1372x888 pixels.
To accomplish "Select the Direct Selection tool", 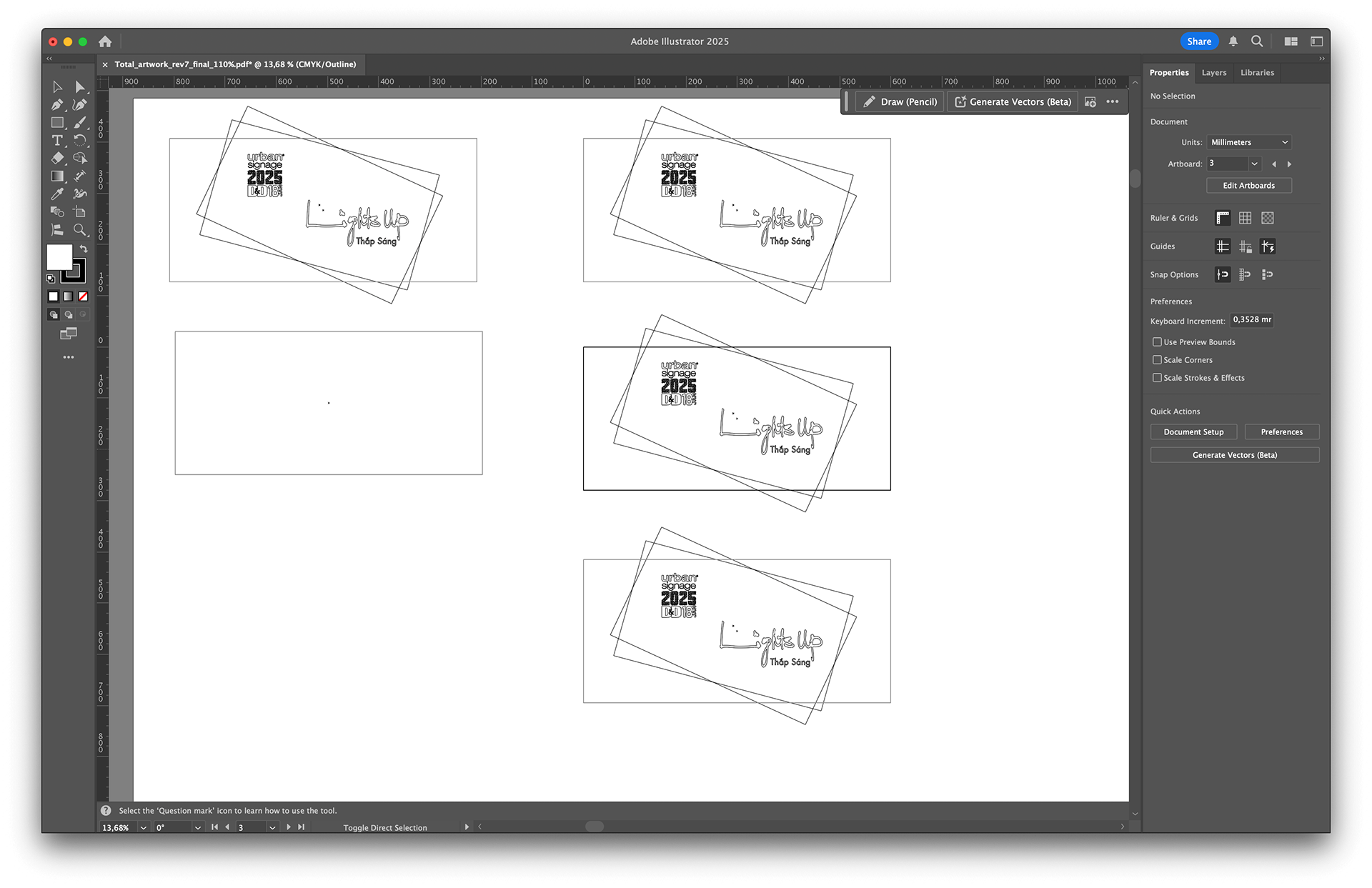I will [80, 86].
